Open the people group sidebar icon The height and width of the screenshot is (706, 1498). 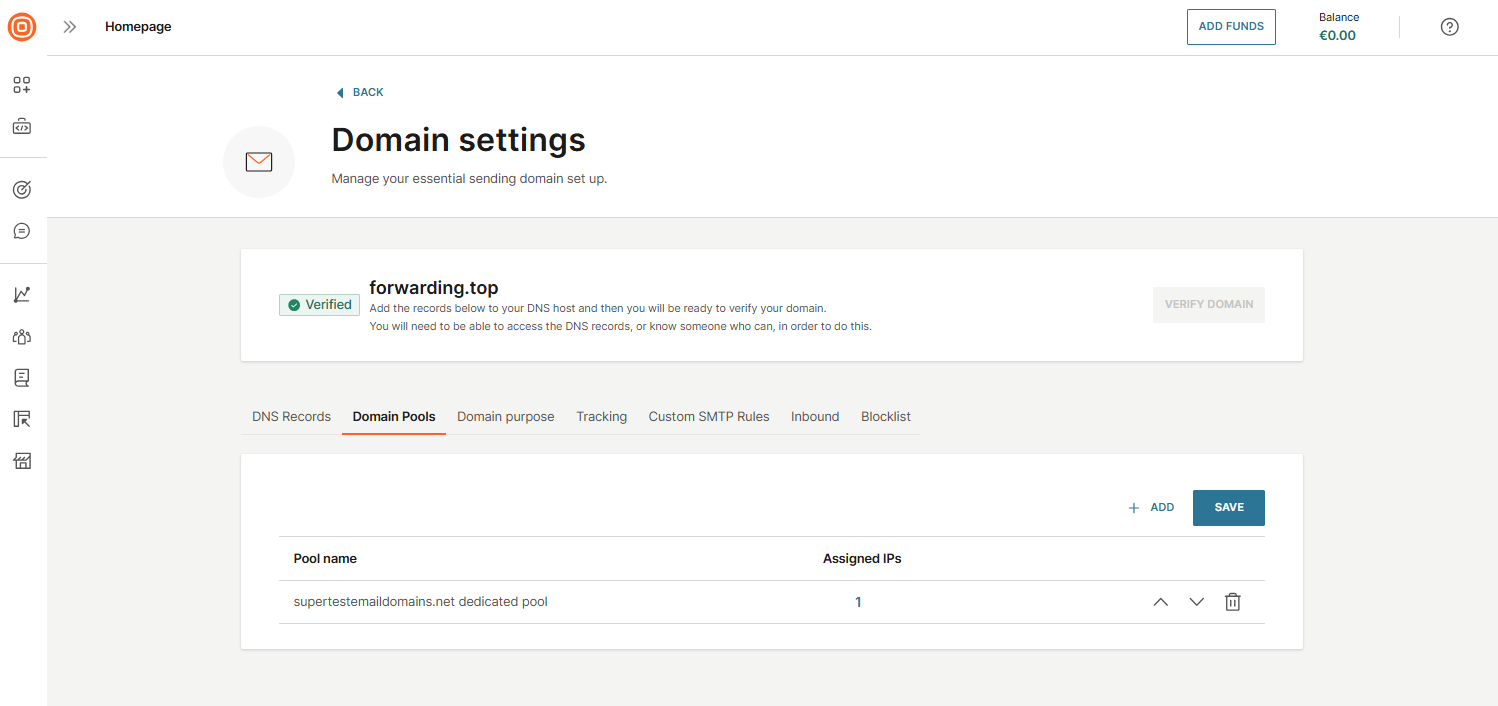click(x=22, y=337)
